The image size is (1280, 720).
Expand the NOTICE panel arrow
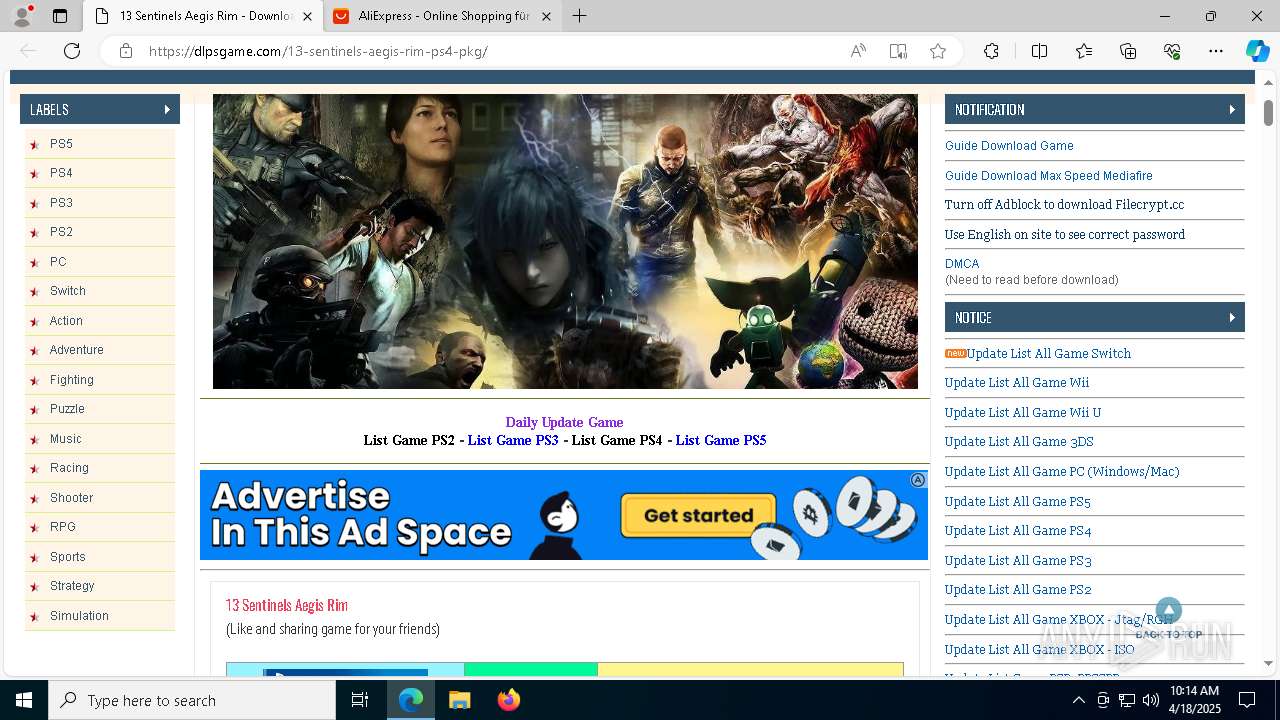[1232, 317]
